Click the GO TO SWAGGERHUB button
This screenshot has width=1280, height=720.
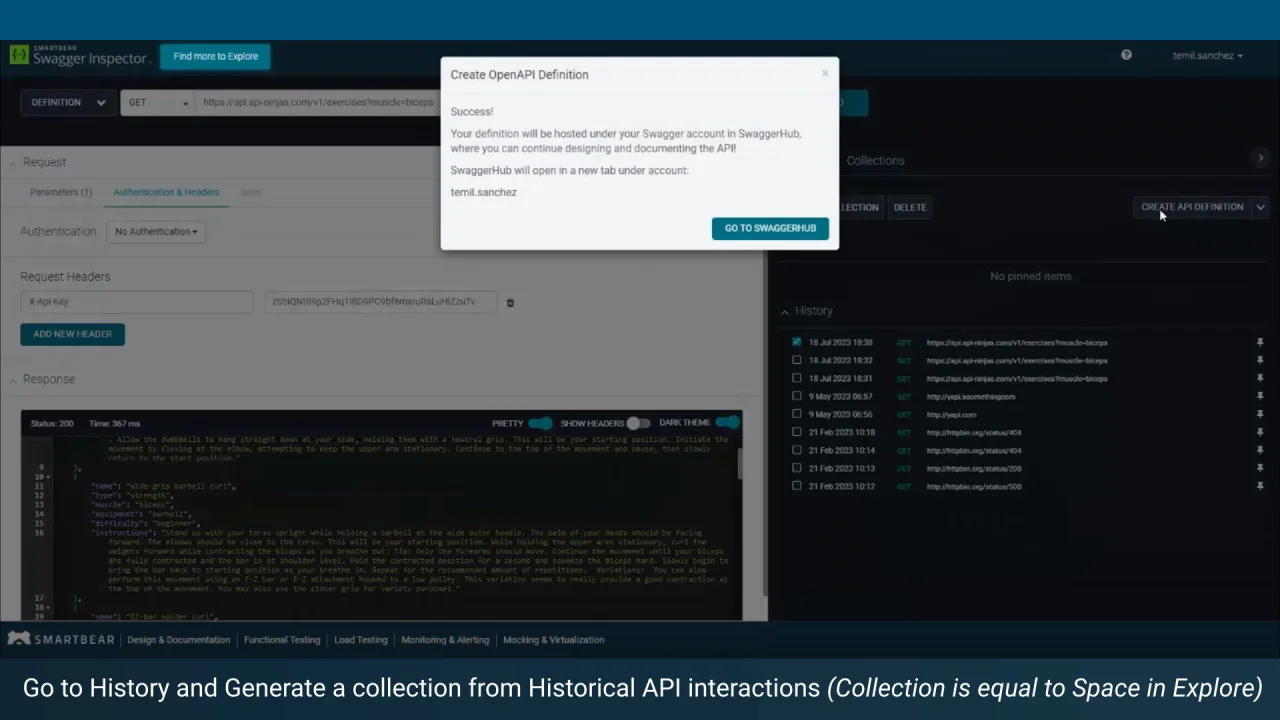770,228
